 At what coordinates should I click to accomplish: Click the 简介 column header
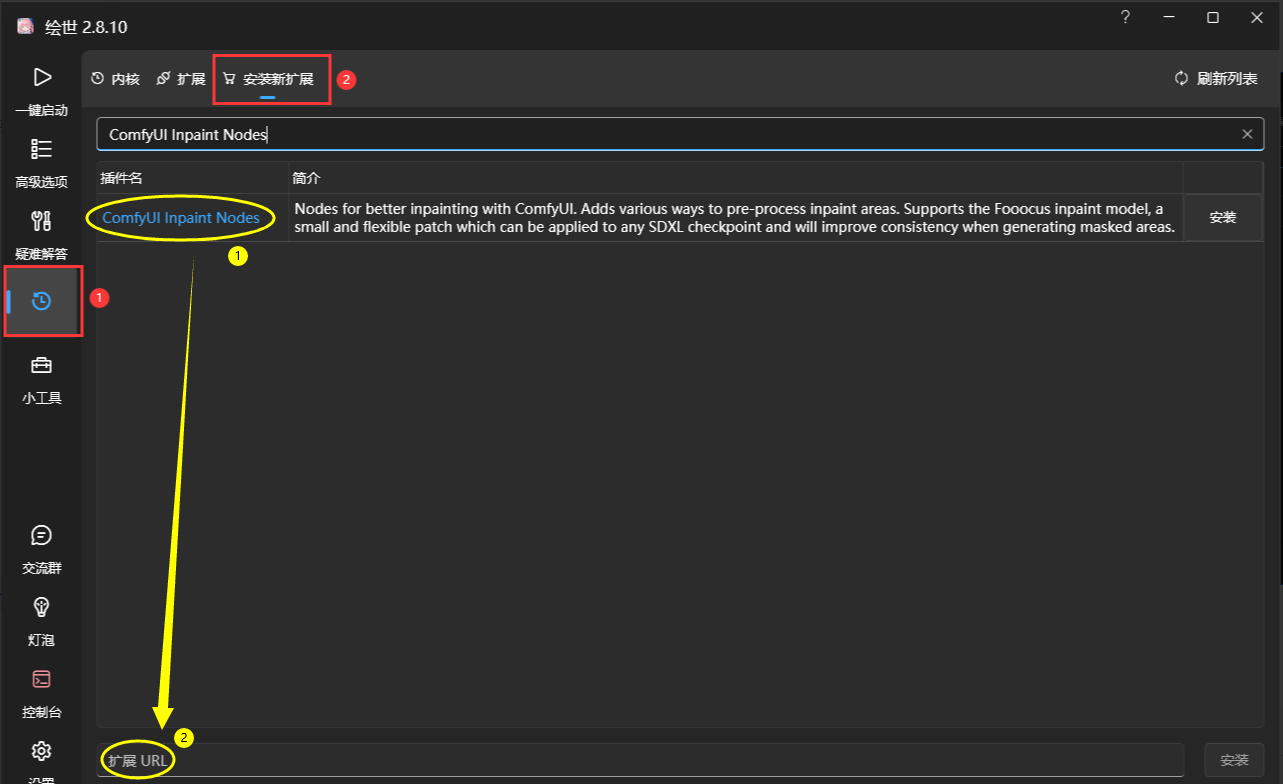736,178
